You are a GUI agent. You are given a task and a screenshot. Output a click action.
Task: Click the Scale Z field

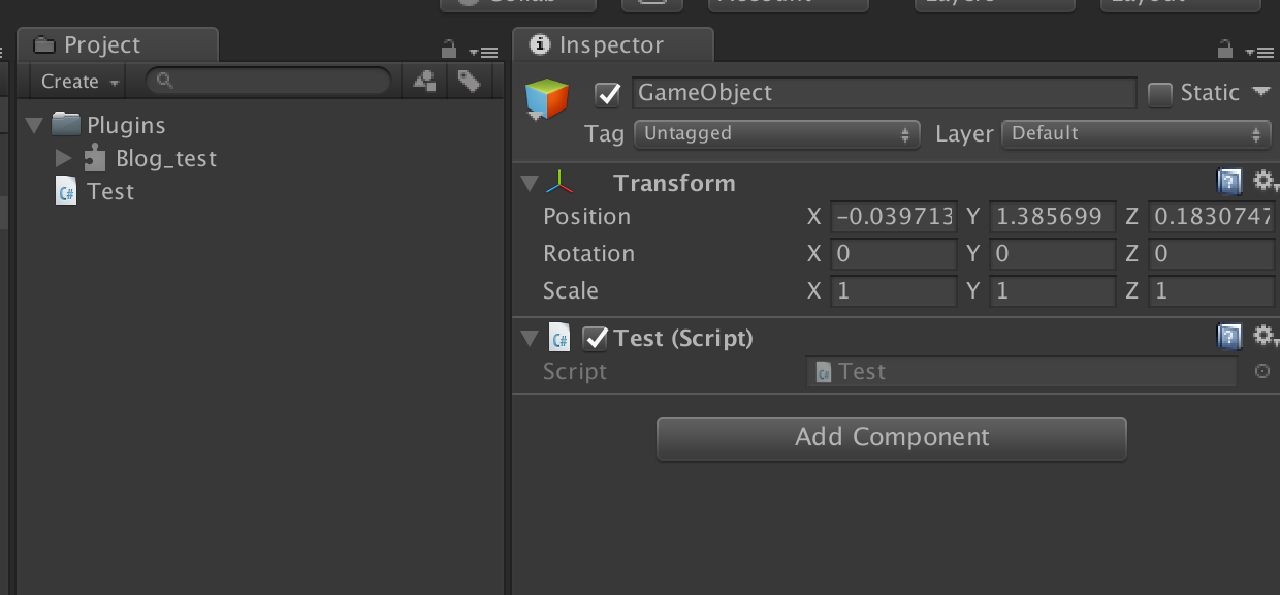(x=1212, y=291)
